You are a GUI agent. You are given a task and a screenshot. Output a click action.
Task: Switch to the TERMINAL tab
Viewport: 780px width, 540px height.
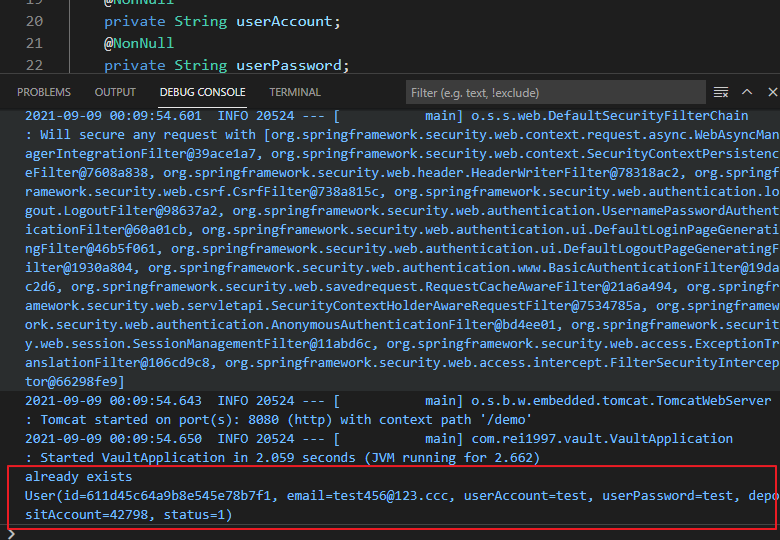(295, 92)
